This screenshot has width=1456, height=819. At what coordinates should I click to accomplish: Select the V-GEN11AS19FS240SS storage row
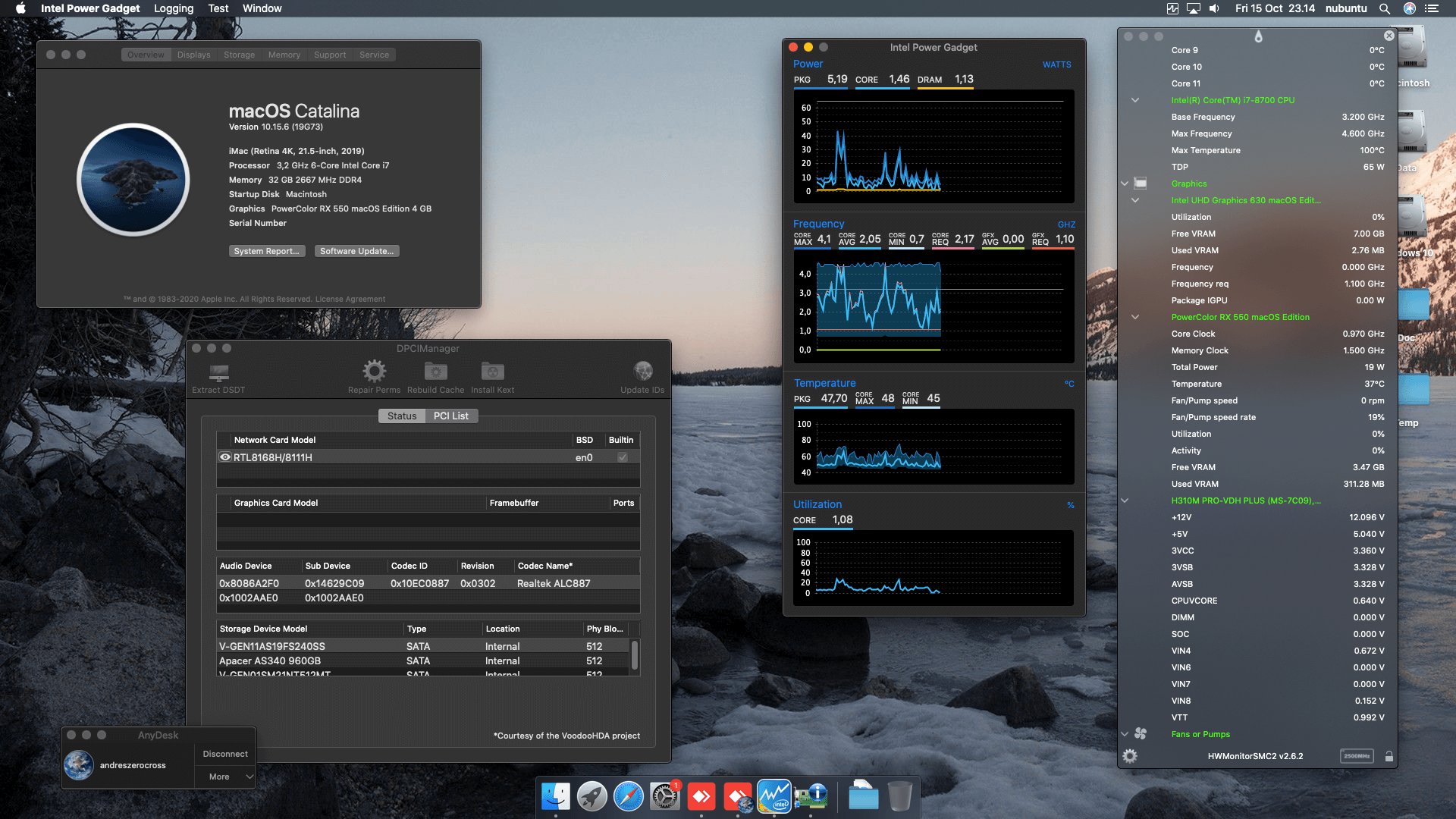click(x=423, y=646)
